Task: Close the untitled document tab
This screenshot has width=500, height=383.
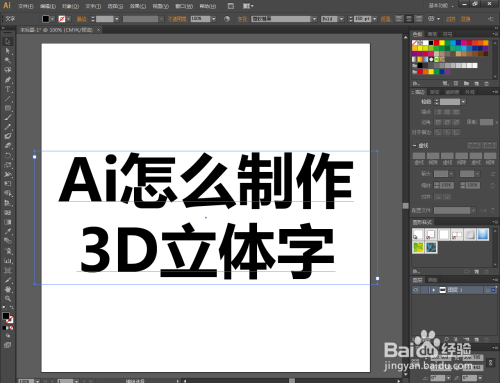Action: (x=98, y=30)
